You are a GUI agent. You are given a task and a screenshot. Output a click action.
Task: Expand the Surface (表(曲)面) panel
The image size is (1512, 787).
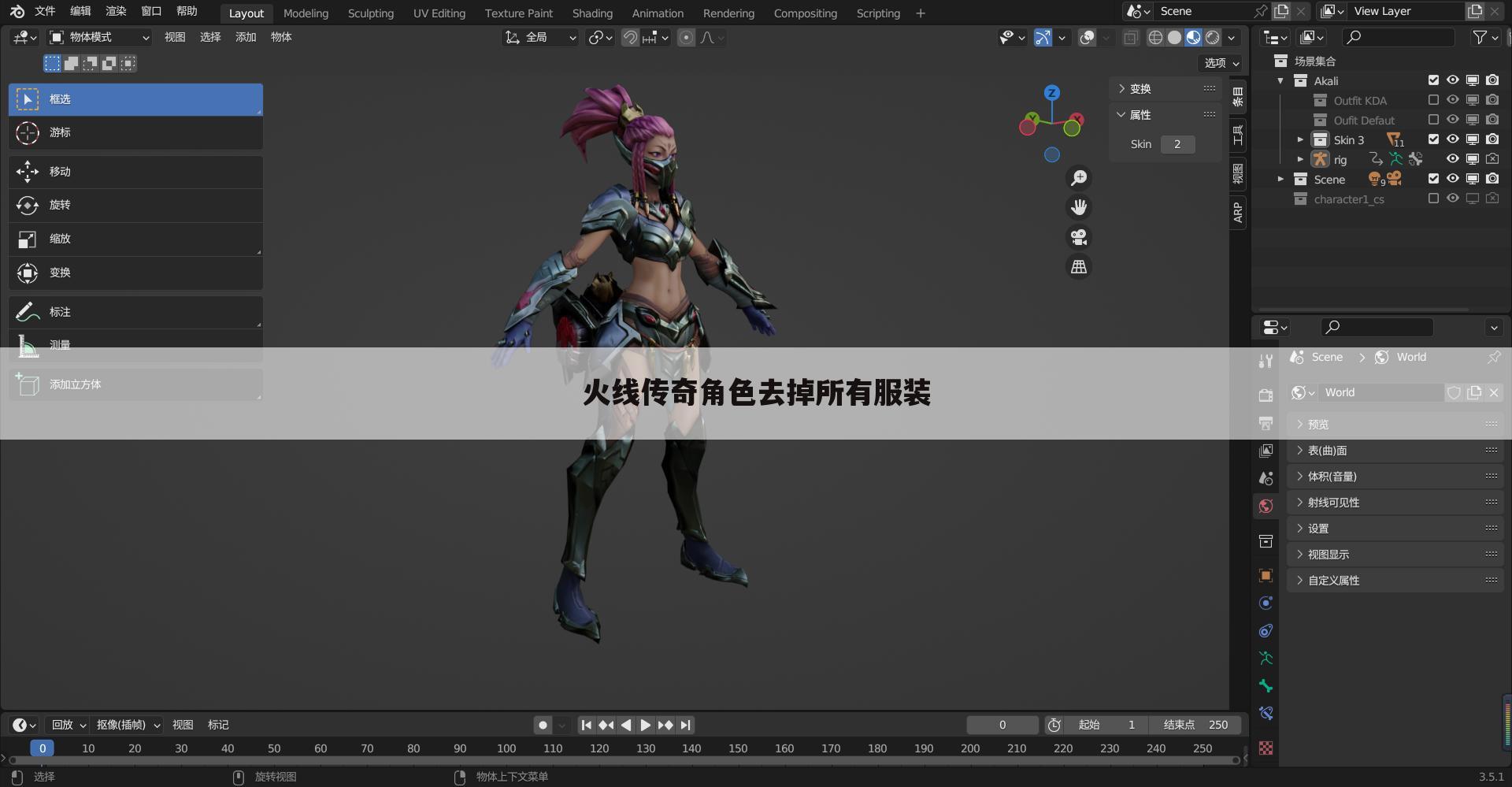point(1395,451)
